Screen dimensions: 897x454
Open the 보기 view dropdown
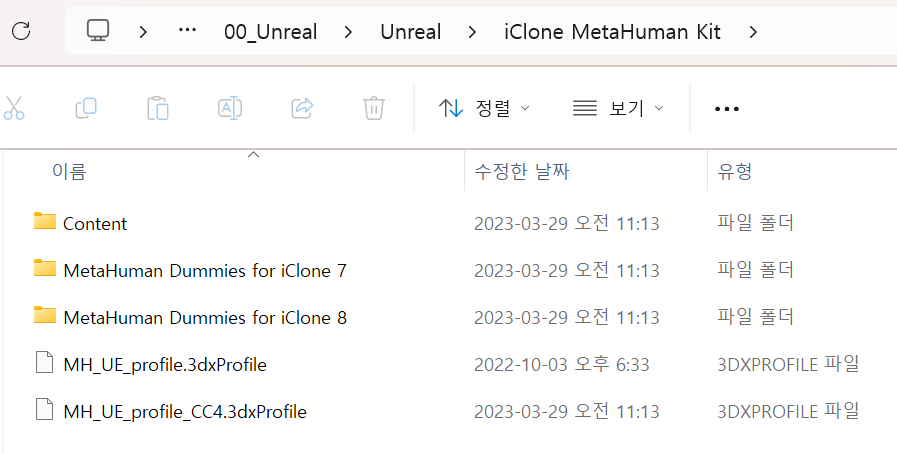(x=618, y=108)
